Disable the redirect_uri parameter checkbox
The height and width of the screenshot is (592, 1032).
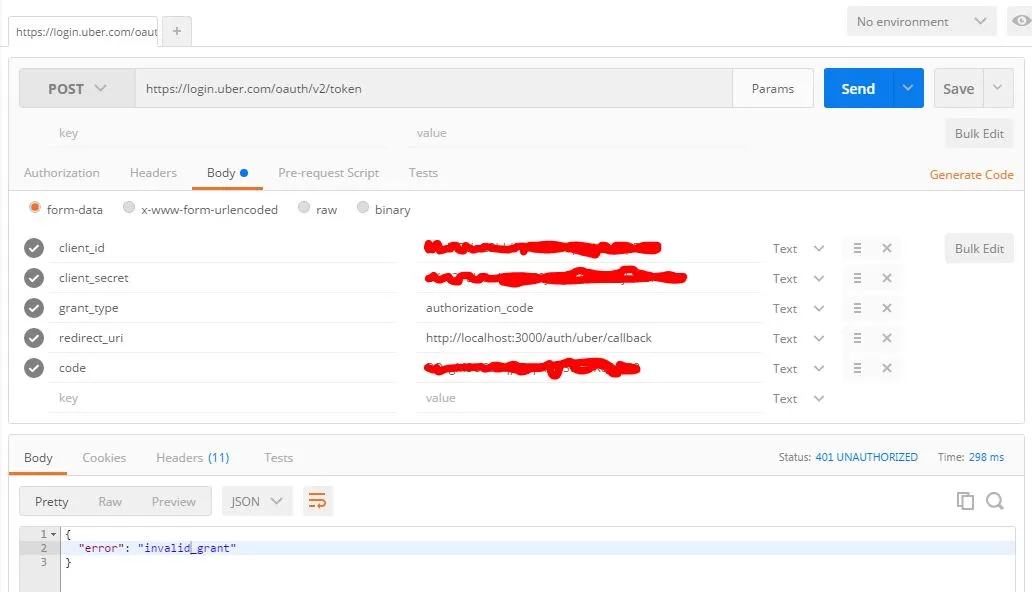(34, 338)
